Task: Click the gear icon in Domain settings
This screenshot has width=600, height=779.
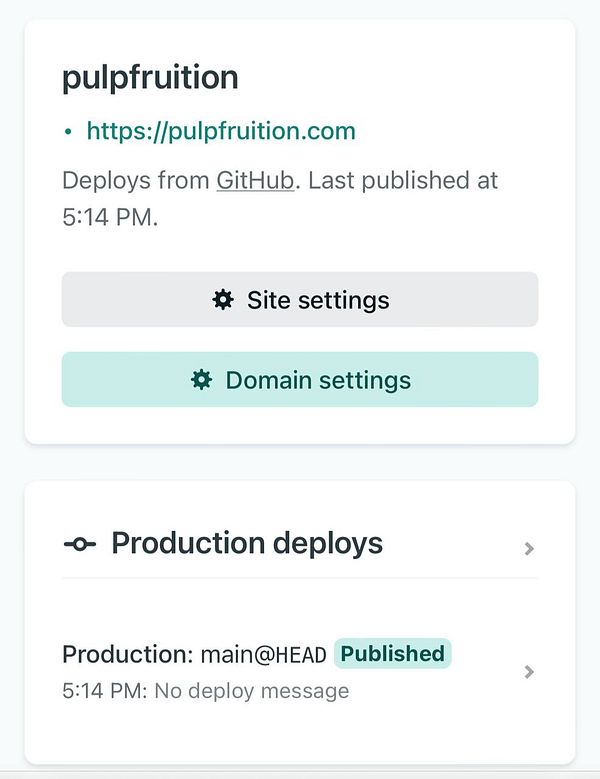Action: click(x=201, y=380)
